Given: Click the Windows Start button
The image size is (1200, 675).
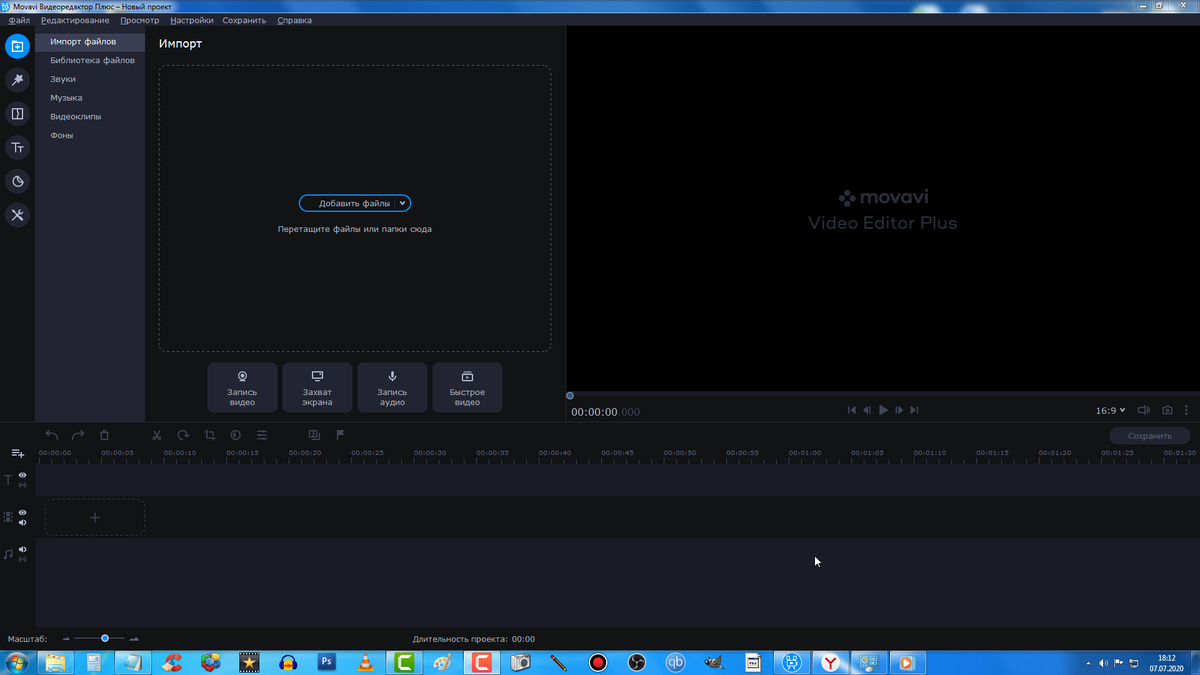Looking at the screenshot, I should [18, 662].
